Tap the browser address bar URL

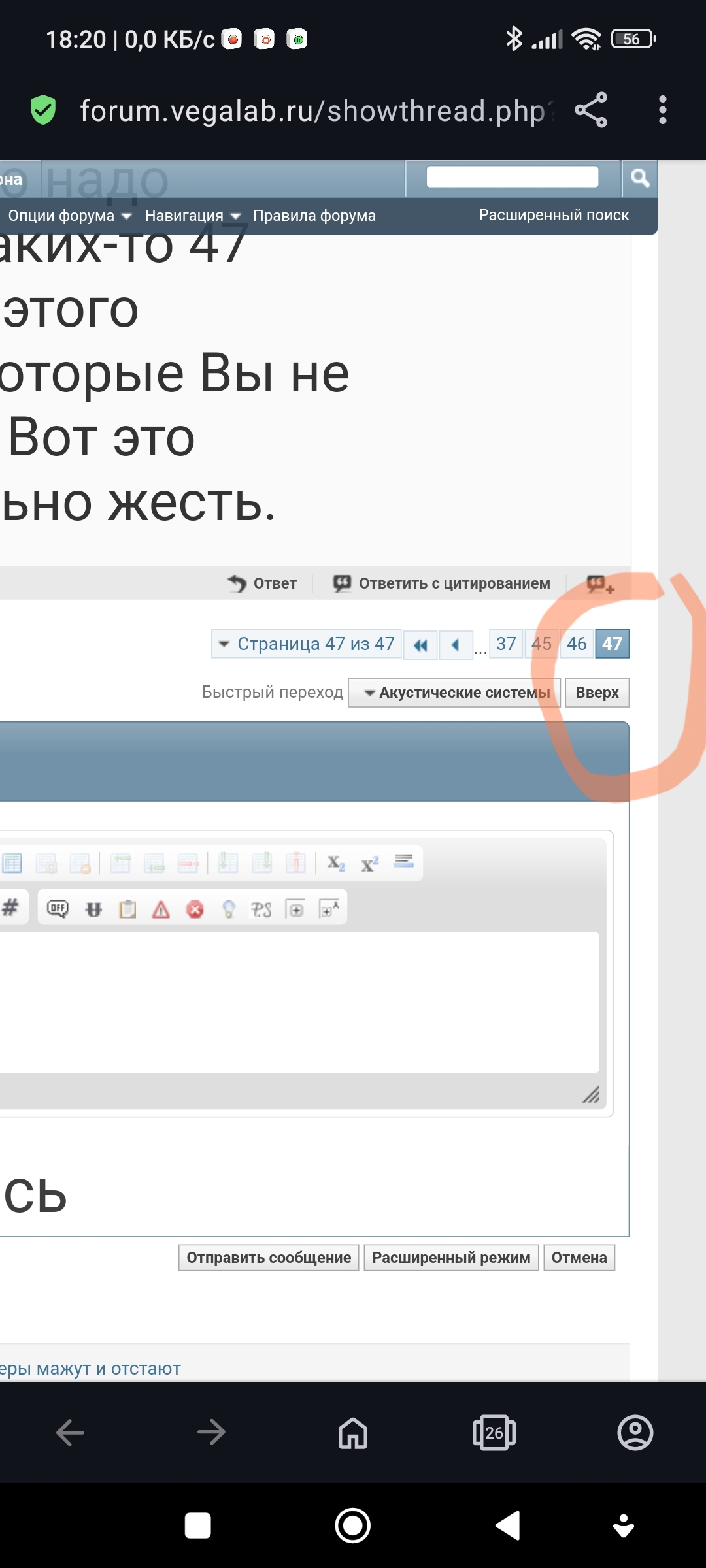(317, 110)
